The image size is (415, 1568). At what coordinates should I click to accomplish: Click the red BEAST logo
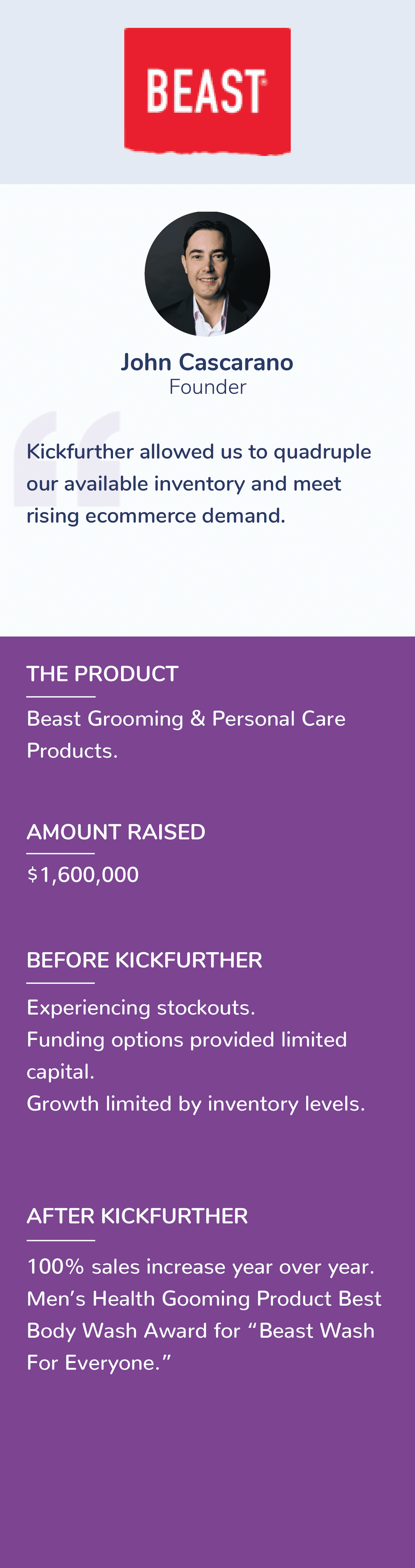click(x=207, y=91)
